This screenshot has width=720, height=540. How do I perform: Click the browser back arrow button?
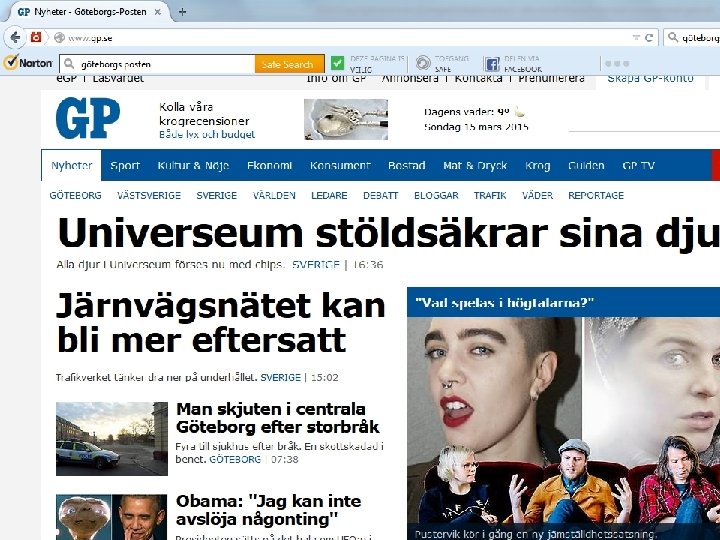[x=15, y=37]
